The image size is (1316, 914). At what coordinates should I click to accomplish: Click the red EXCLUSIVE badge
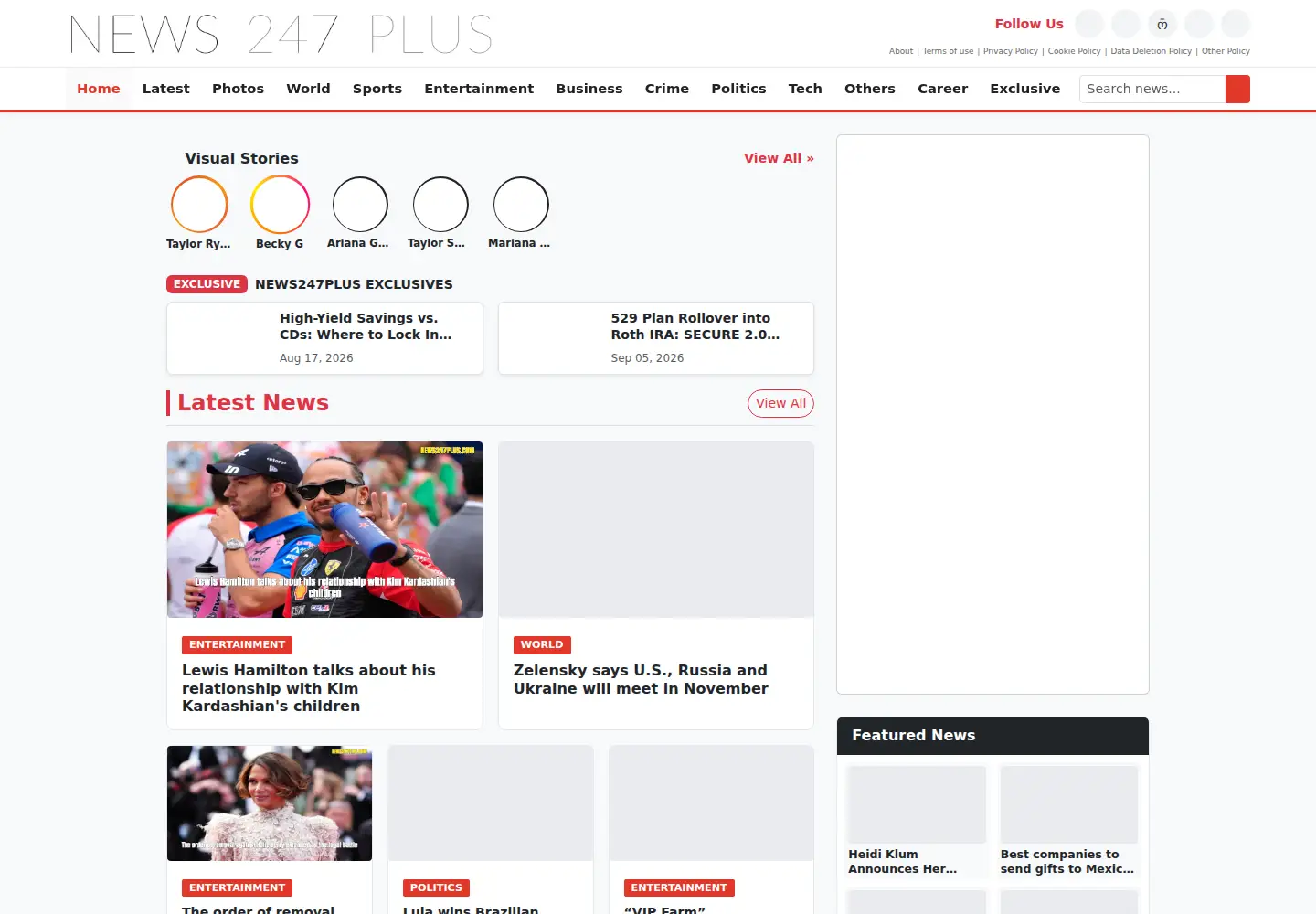pyautogui.click(x=207, y=284)
